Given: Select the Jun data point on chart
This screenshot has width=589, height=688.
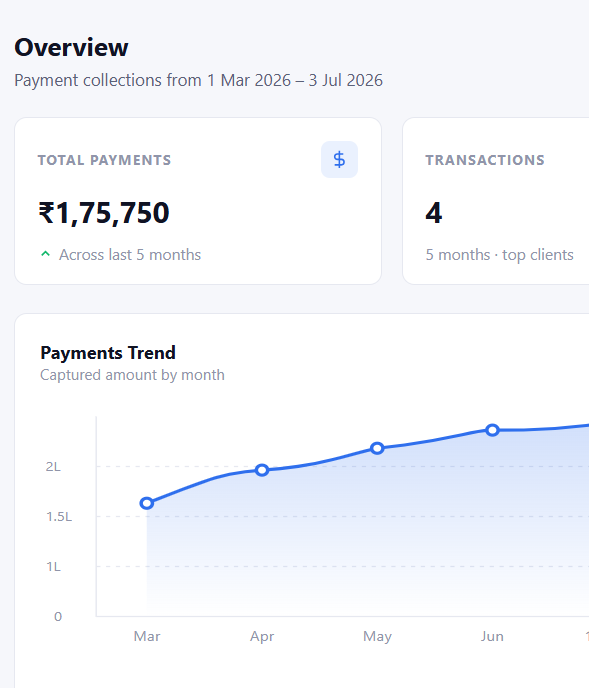Looking at the screenshot, I should [x=492, y=430].
